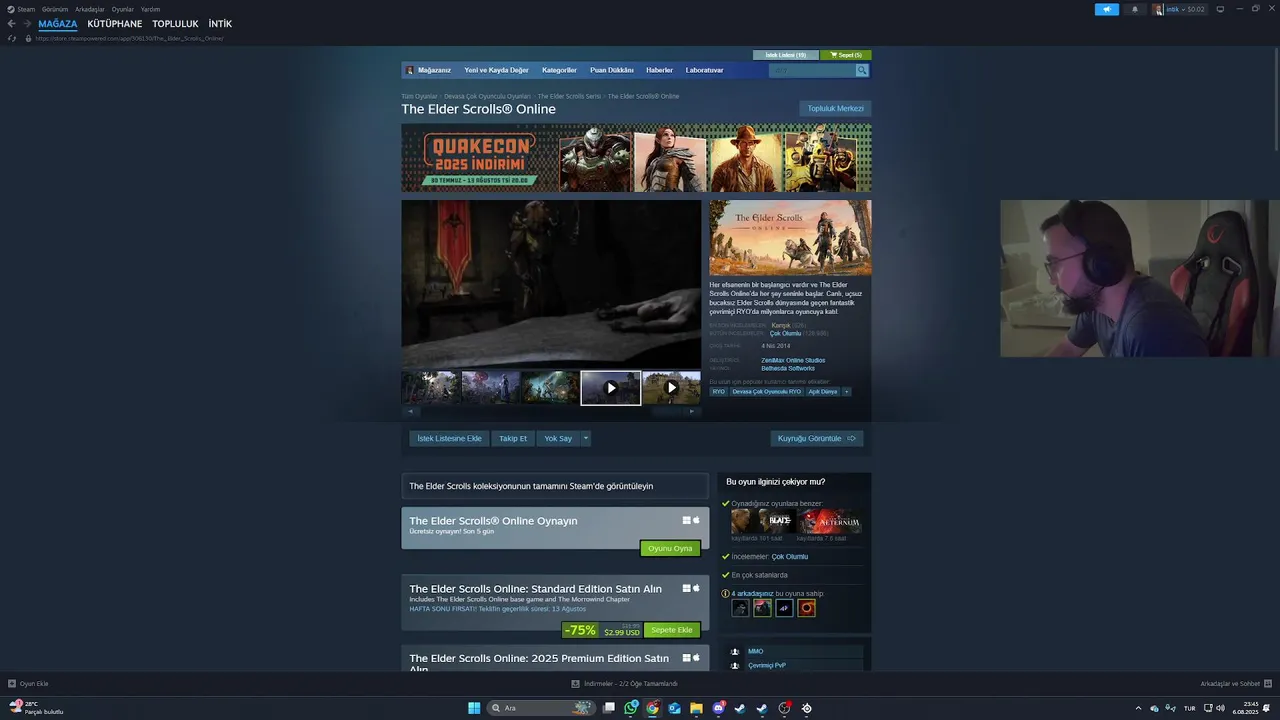Open the İNTİK profile tab
The height and width of the screenshot is (720, 1280).
(x=220, y=24)
